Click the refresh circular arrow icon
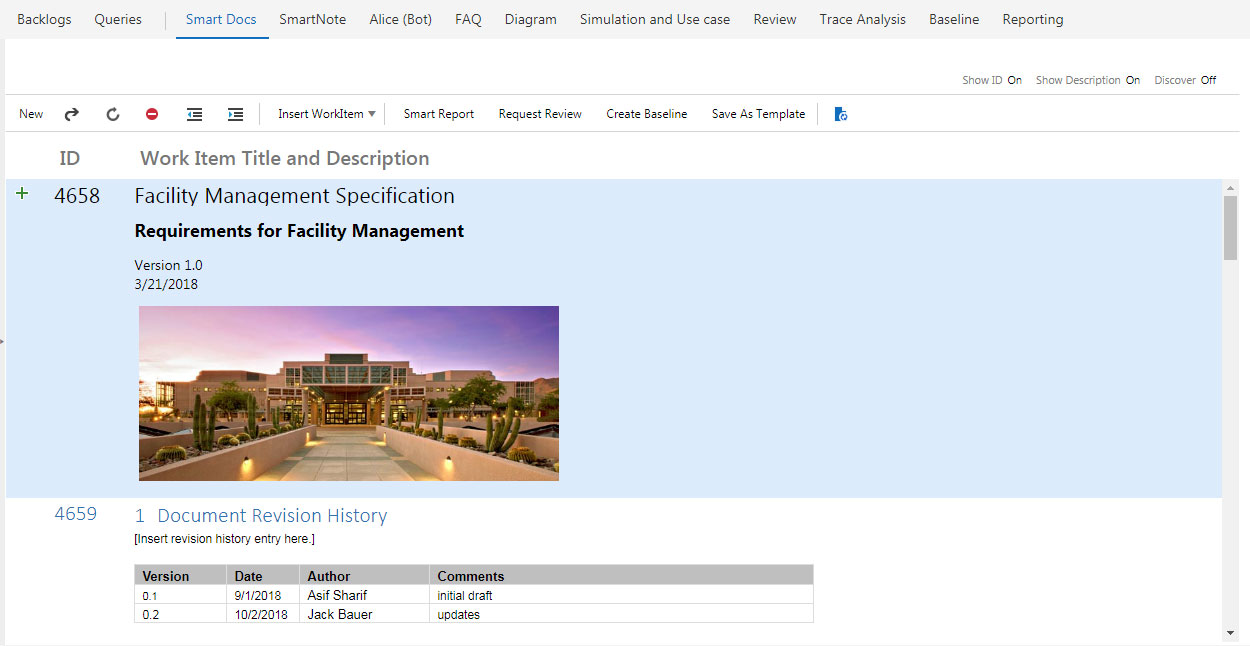The height and width of the screenshot is (646, 1250). coord(113,114)
